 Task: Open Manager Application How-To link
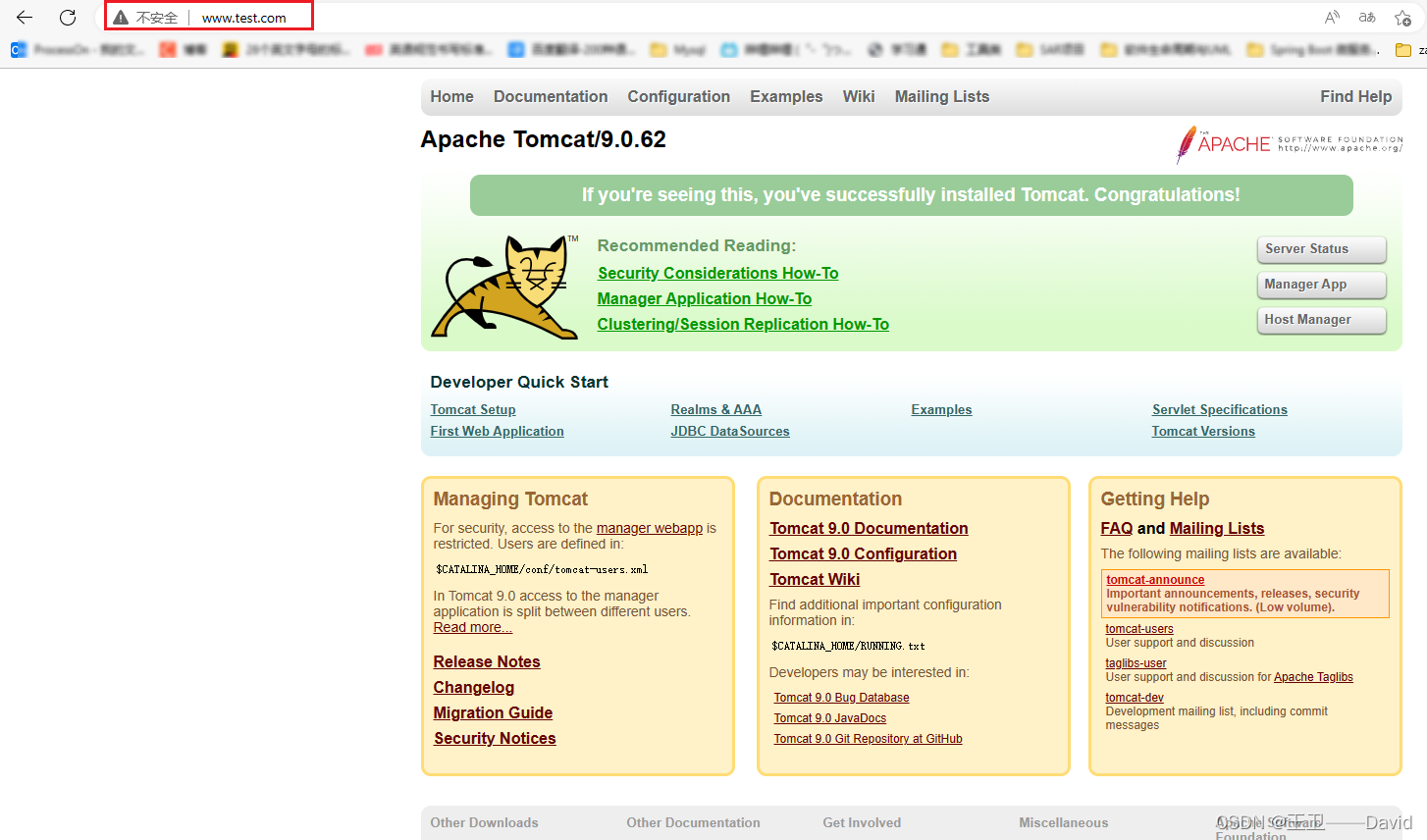pos(705,298)
